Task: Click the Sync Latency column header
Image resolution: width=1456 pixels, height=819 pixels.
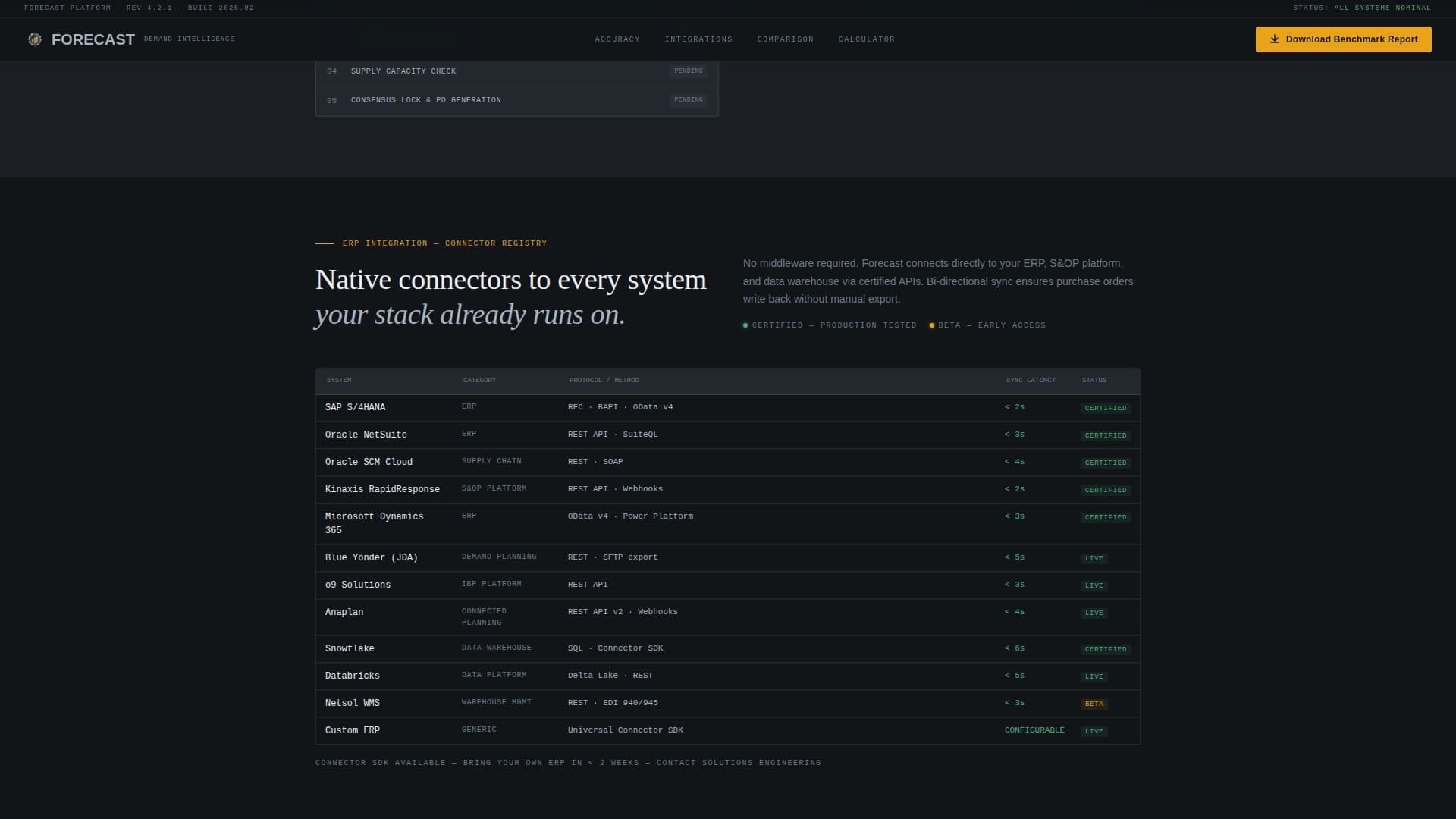Action: [x=1031, y=380]
